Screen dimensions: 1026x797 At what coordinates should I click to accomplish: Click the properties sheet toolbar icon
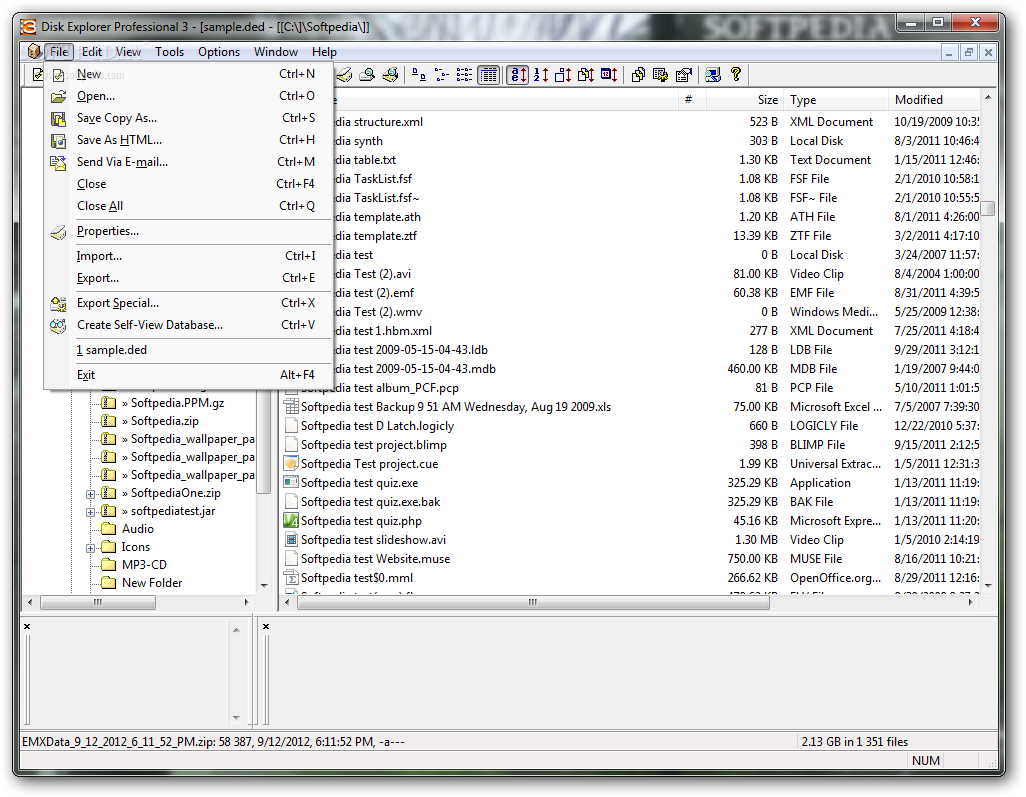[684, 75]
